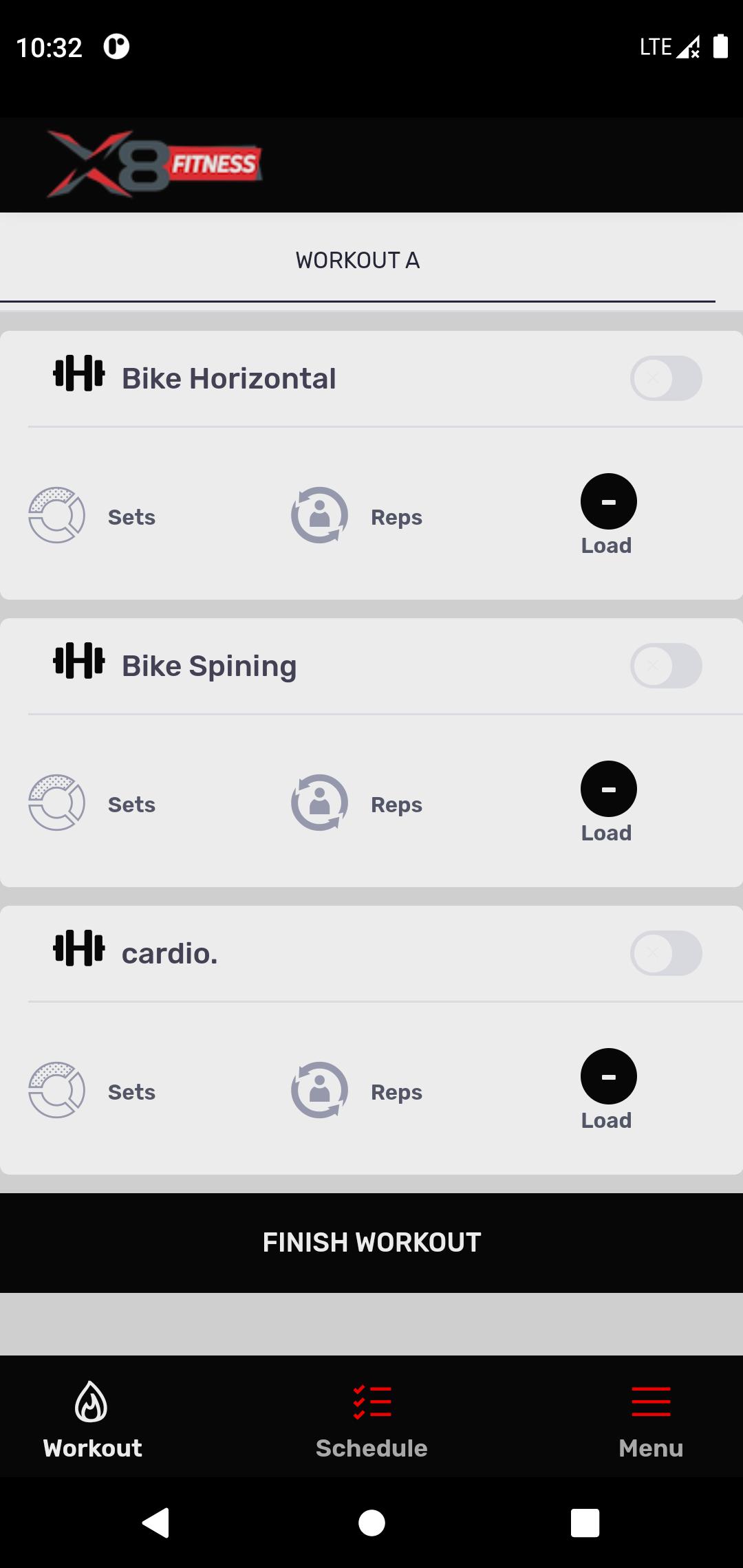743x1568 pixels.
Task: Open the Menu hamburger tab
Action: tap(651, 1419)
